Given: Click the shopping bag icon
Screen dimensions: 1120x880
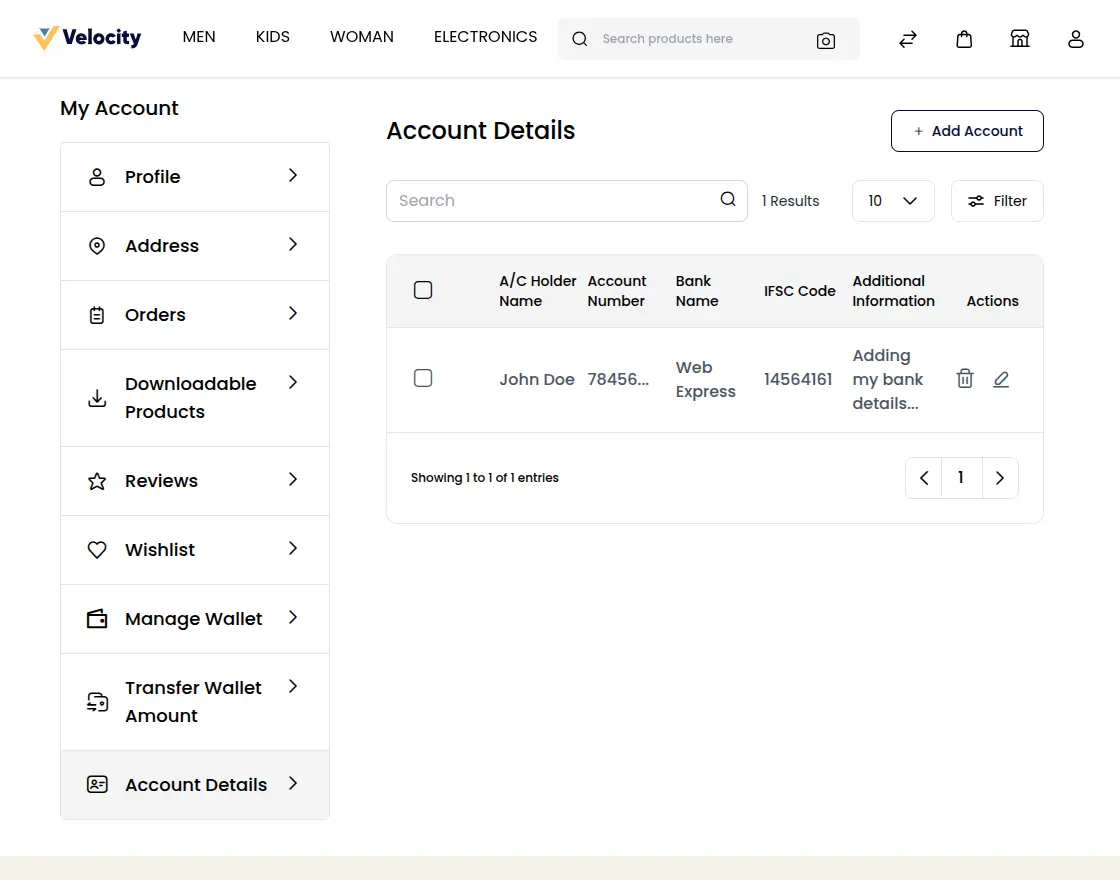Looking at the screenshot, I should 963,38.
